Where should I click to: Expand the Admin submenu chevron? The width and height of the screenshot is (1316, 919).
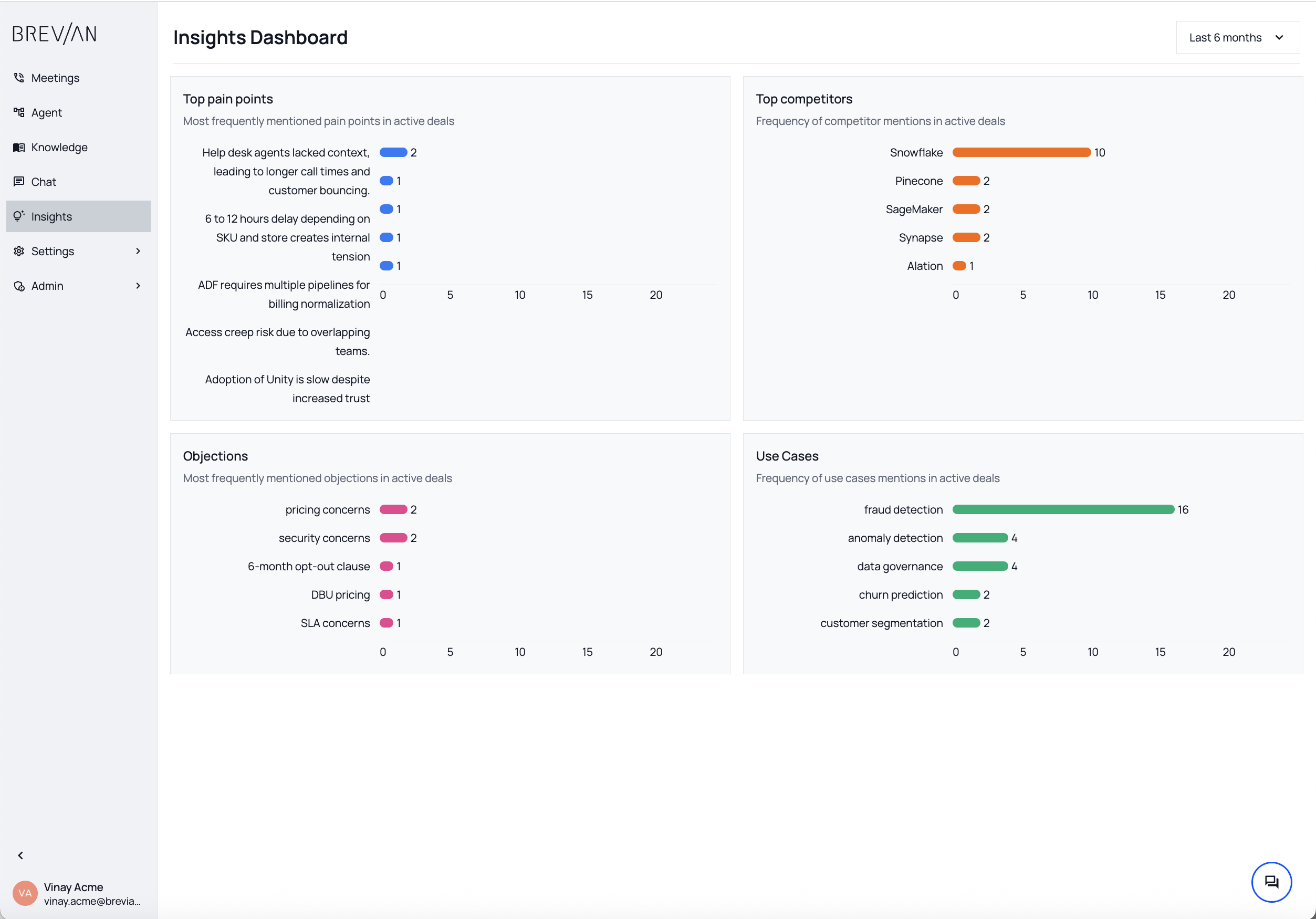[x=138, y=286]
